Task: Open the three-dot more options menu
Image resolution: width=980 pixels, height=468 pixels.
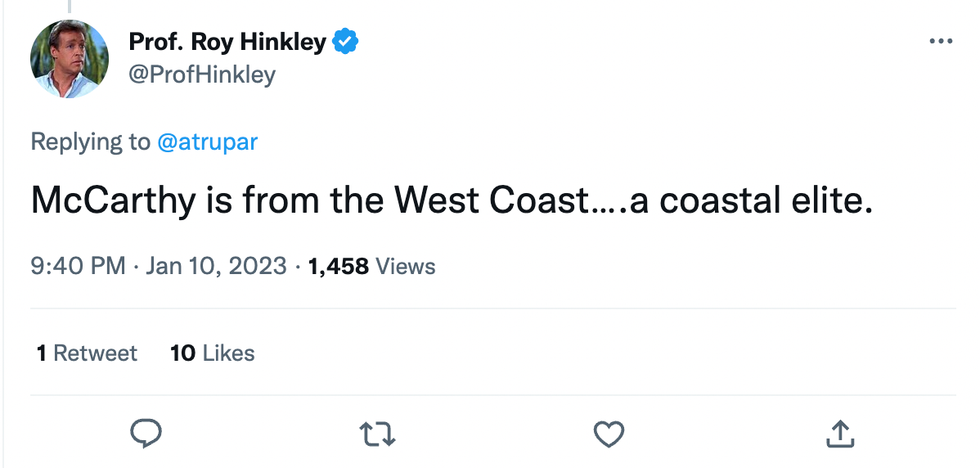Action: (x=941, y=42)
